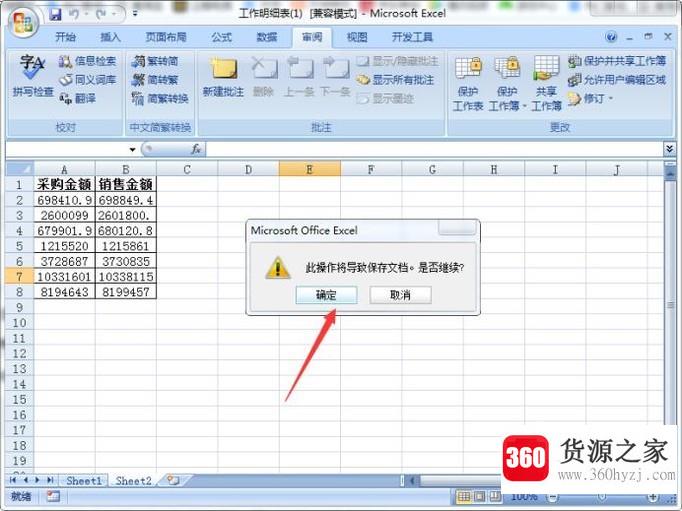Open 修订 track changes dropdown
The width and height of the screenshot is (682, 511).
[x=591, y=99]
